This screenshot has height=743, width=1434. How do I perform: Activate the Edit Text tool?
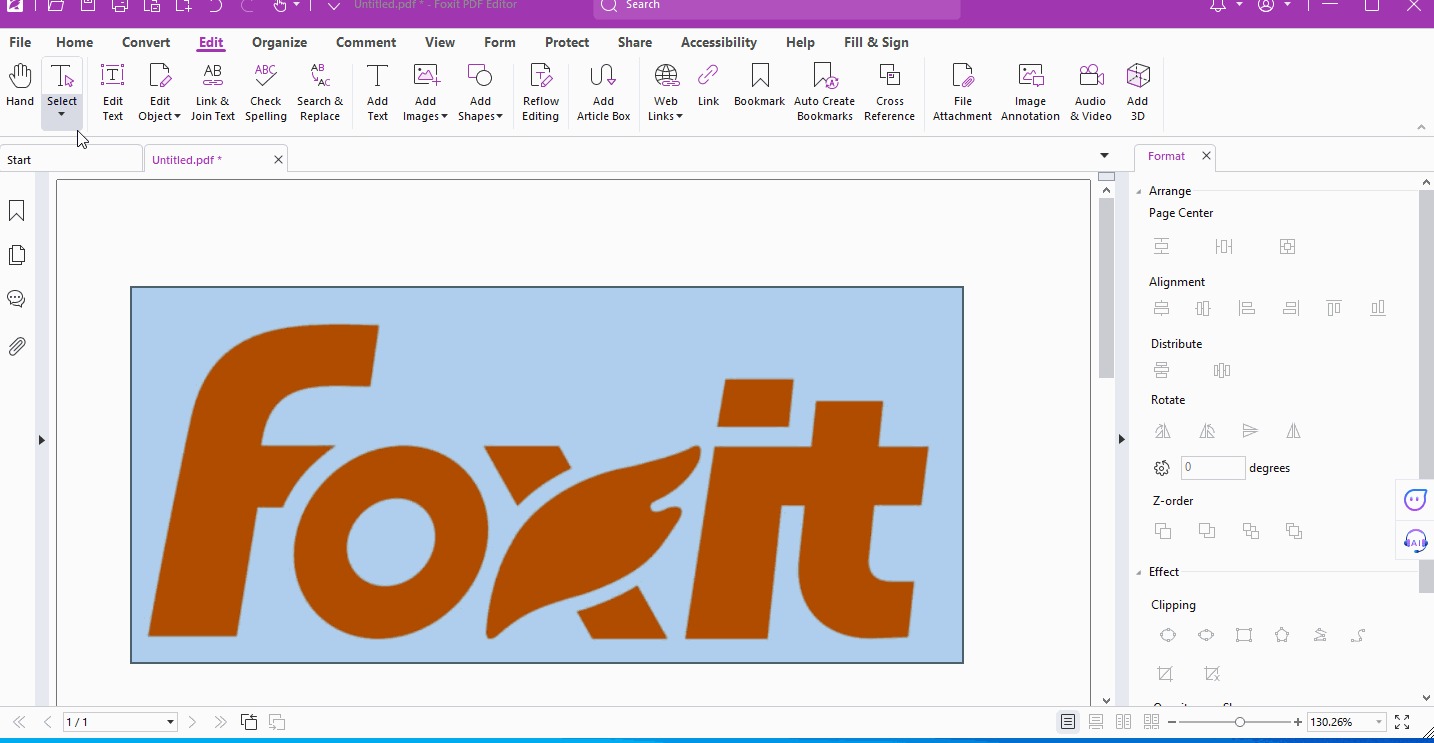[x=113, y=93]
